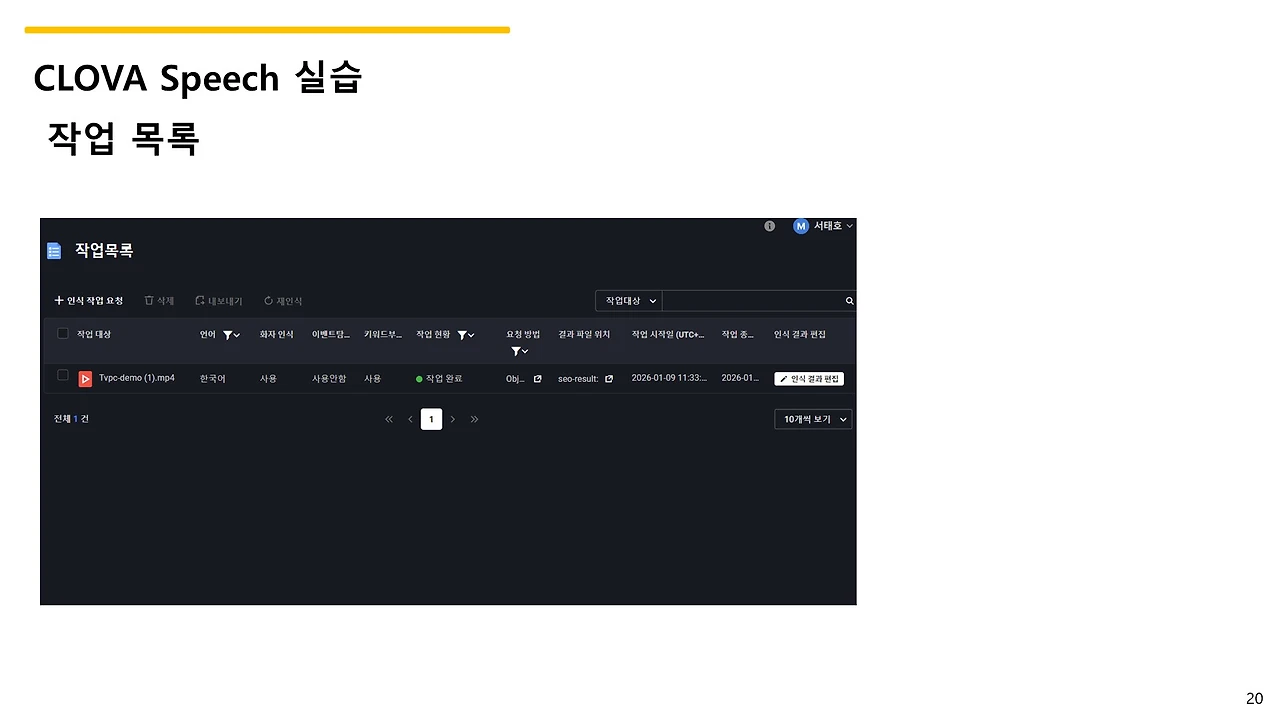Select page 1 in the pagination control

click(431, 419)
